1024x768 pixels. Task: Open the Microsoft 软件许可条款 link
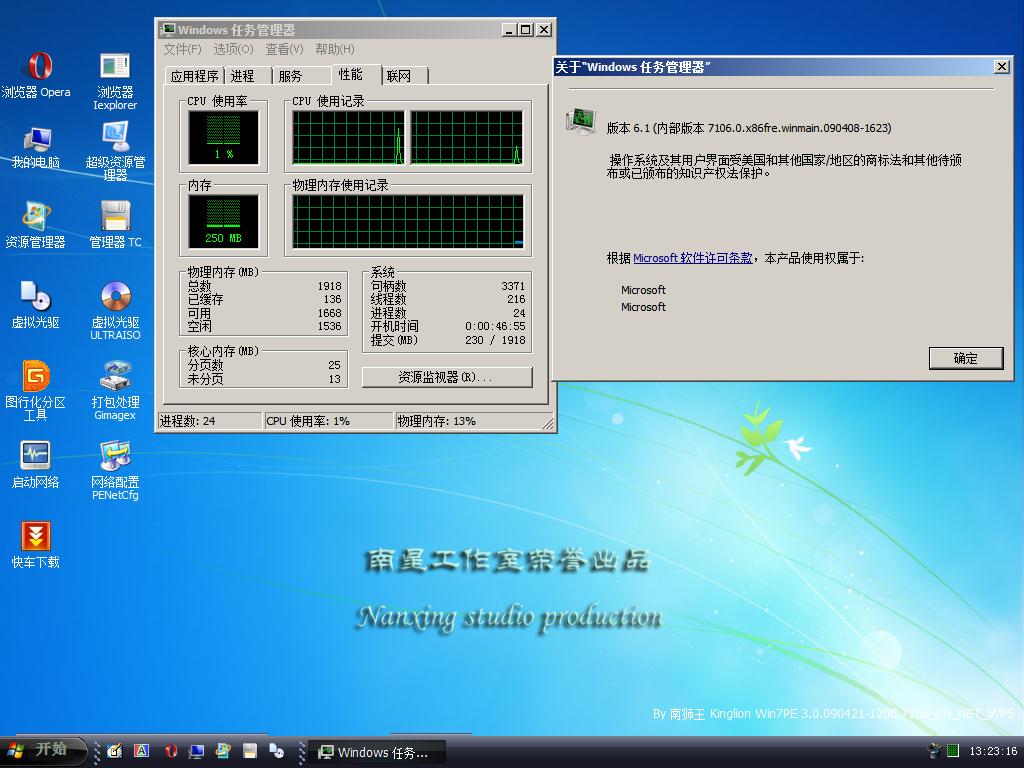click(x=693, y=258)
